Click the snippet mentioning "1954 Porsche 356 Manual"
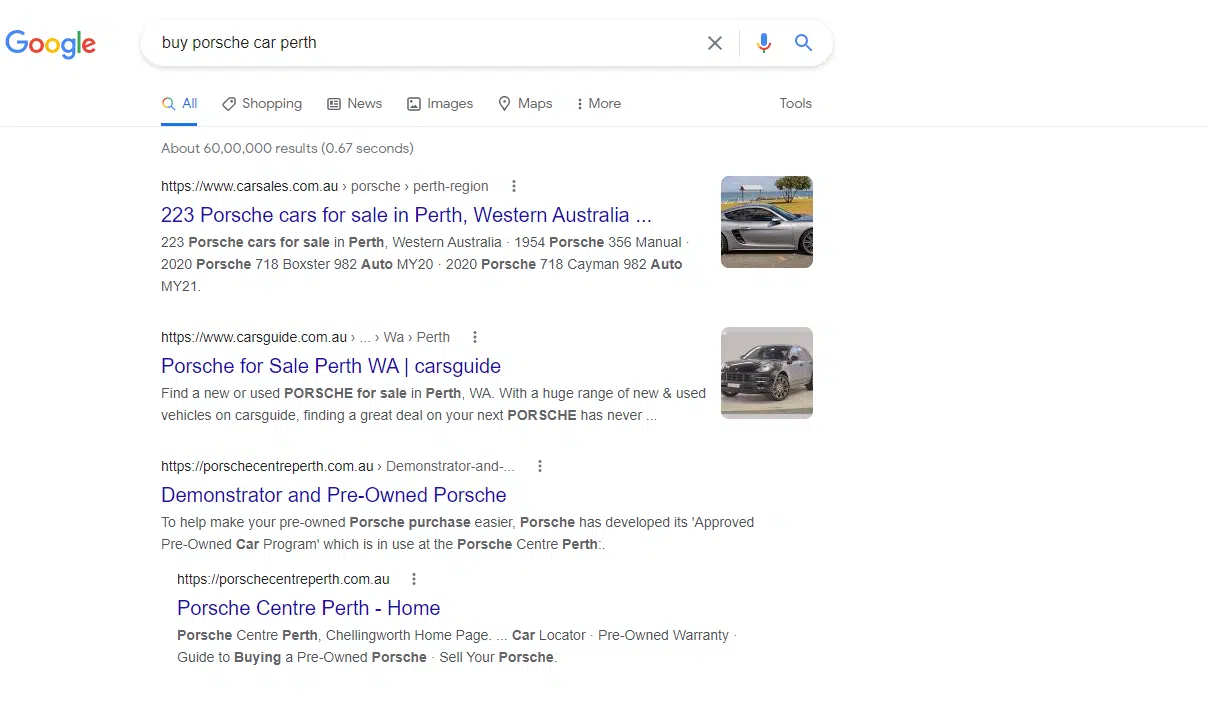Screen dimensions: 1209x702 coord(425,264)
